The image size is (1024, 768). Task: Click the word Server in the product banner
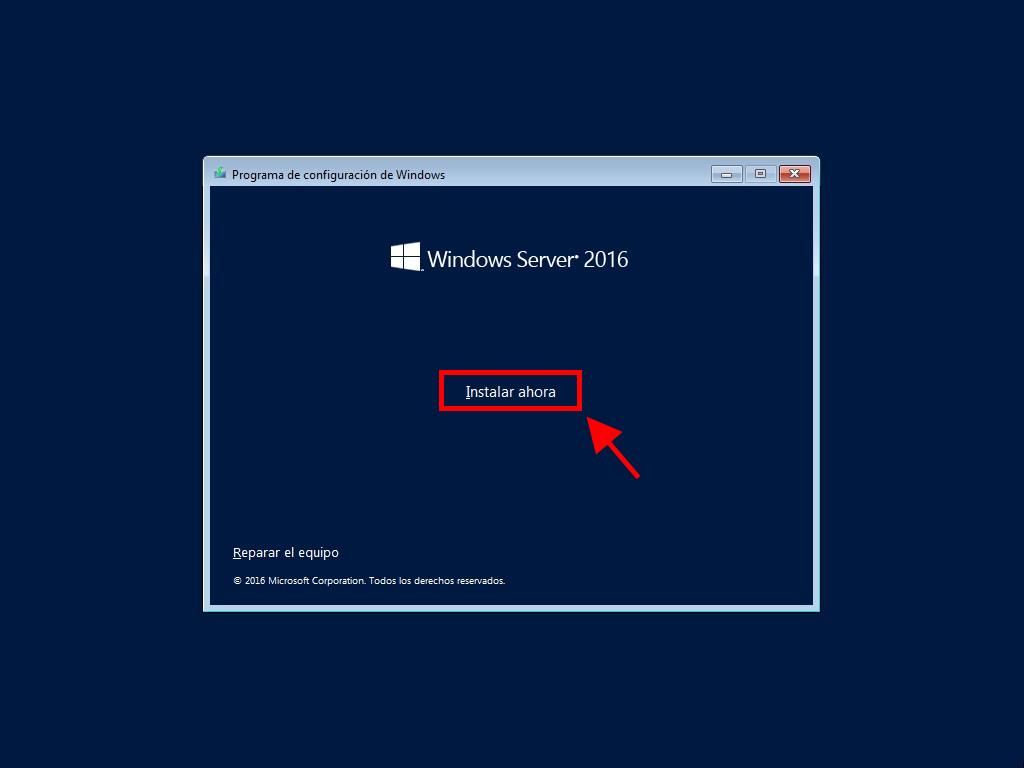547,259
